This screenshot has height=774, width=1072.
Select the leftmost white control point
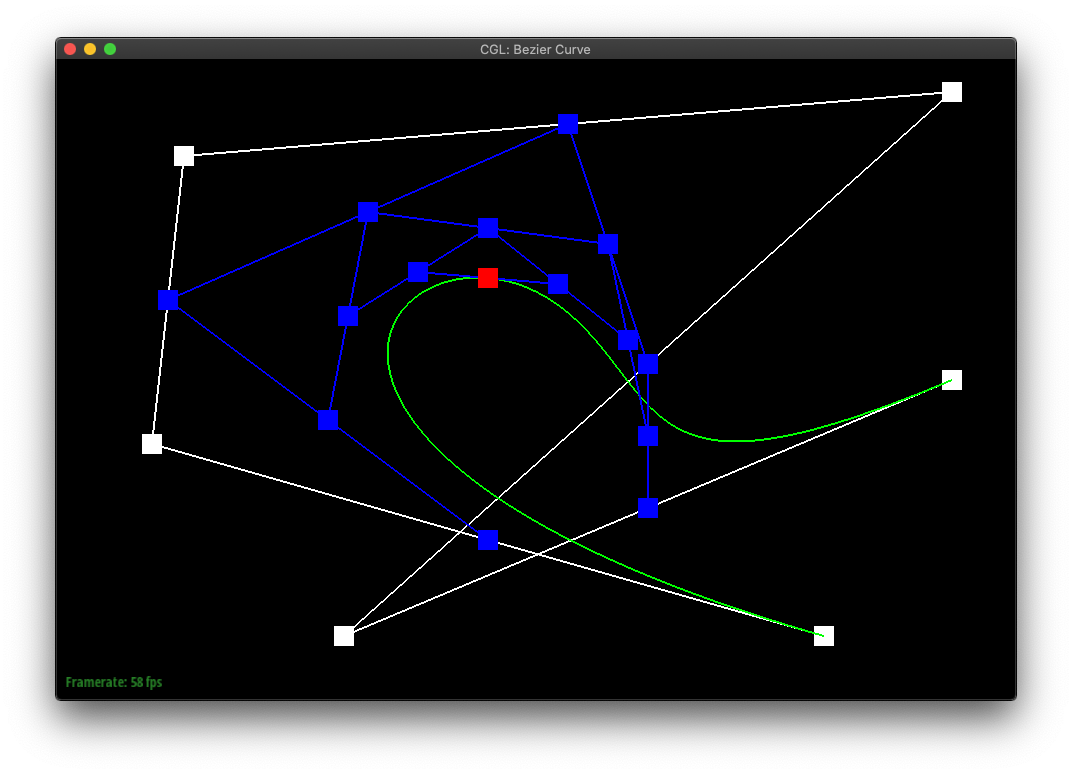(151, 444)
